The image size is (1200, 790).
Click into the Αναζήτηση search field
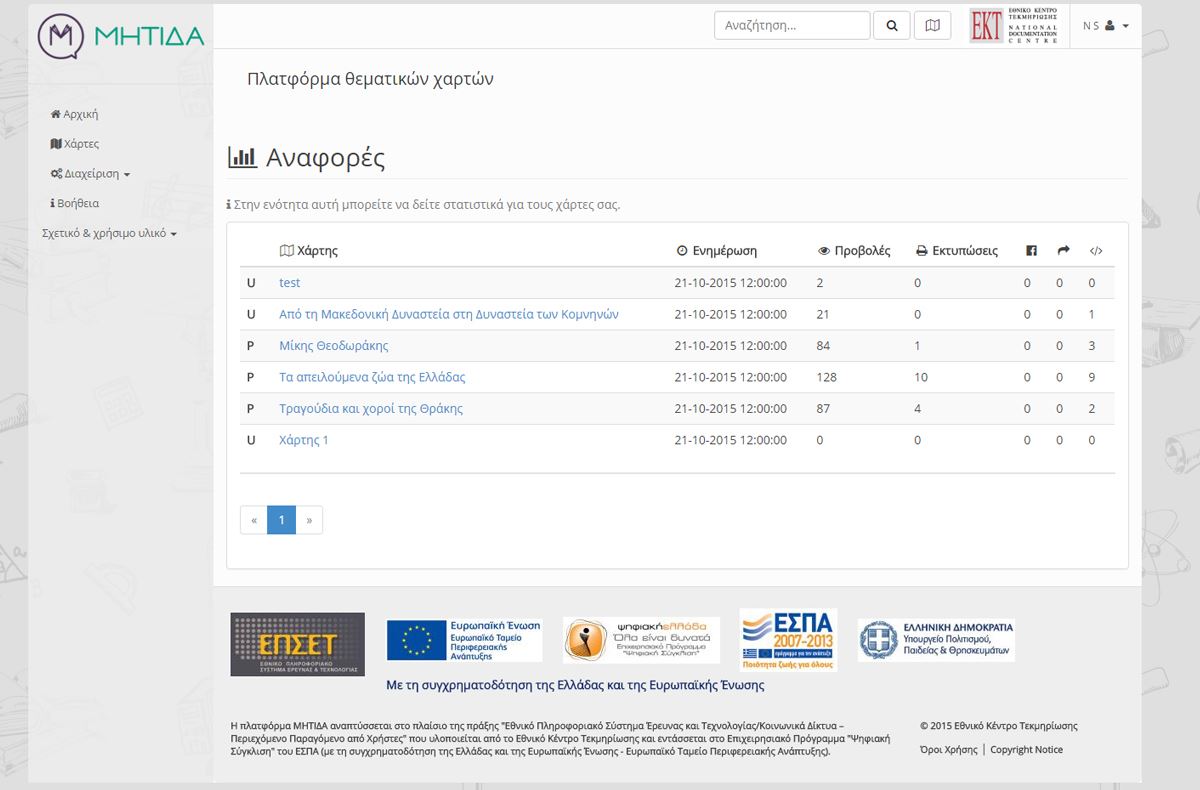pyautogui.click(x=791, y=26)
